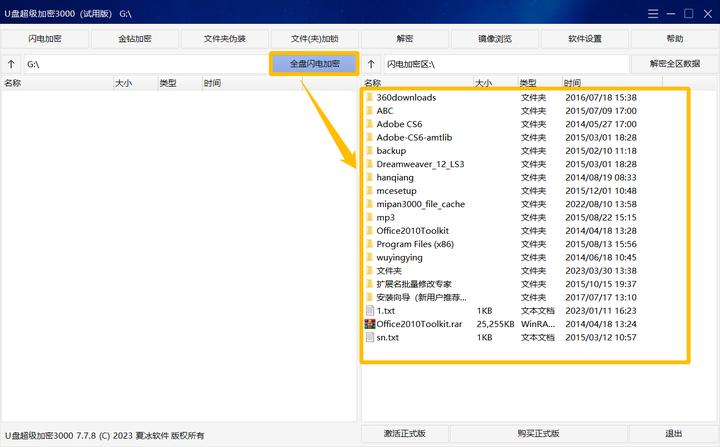Click the folder name backup
This screenshot has width=720, height=447.
(391, 151)
